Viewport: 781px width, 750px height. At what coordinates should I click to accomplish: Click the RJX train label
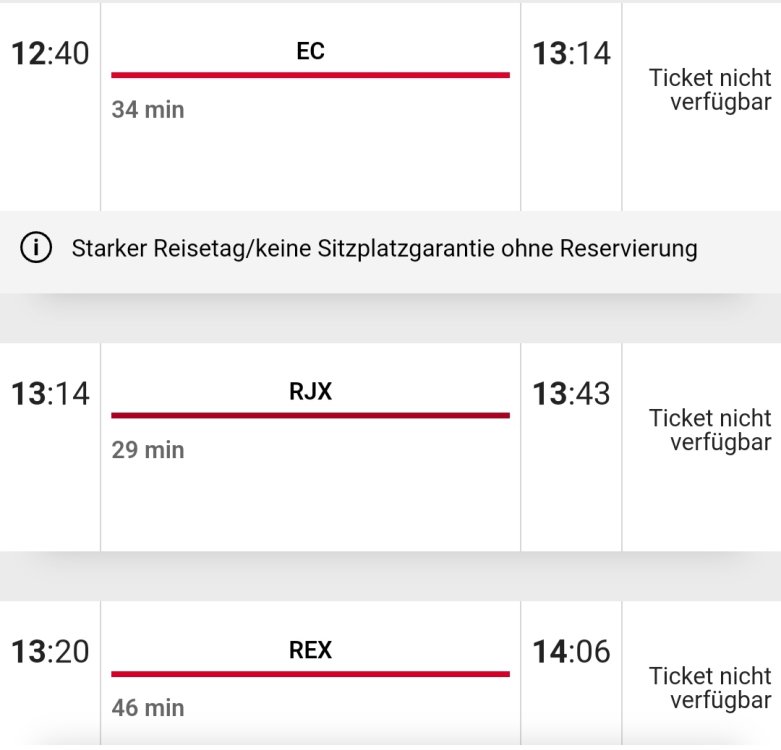(310, 392)
